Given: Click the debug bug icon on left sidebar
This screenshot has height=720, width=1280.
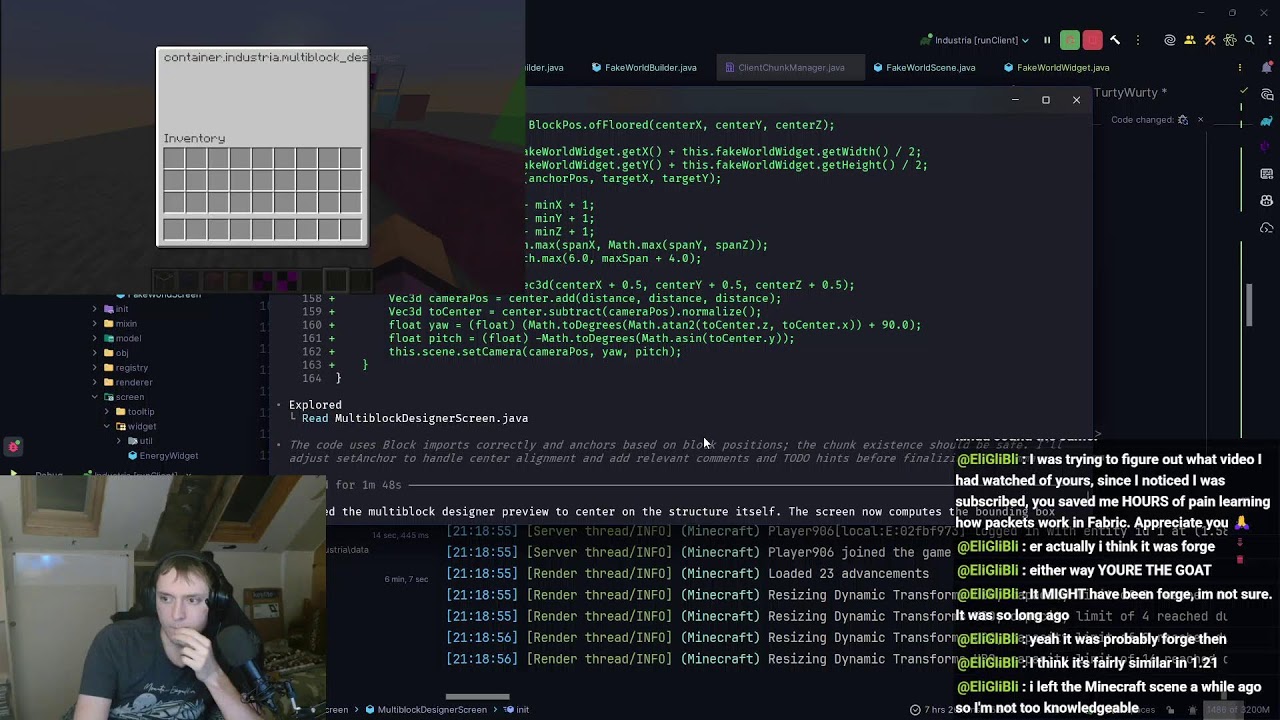Looking at the screenshot, I should (x=14, y=447).
